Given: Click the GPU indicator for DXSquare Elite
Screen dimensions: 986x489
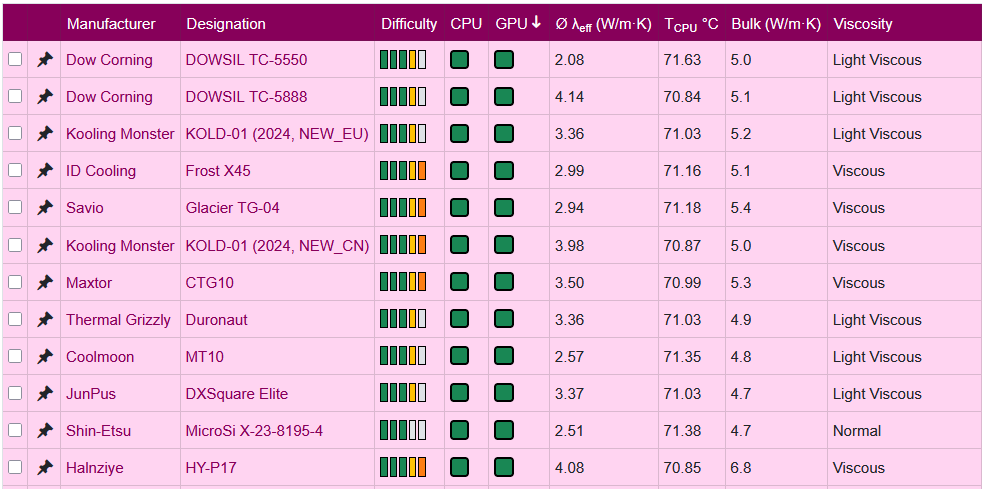Looking at the screenshot, I should point(504,394).
